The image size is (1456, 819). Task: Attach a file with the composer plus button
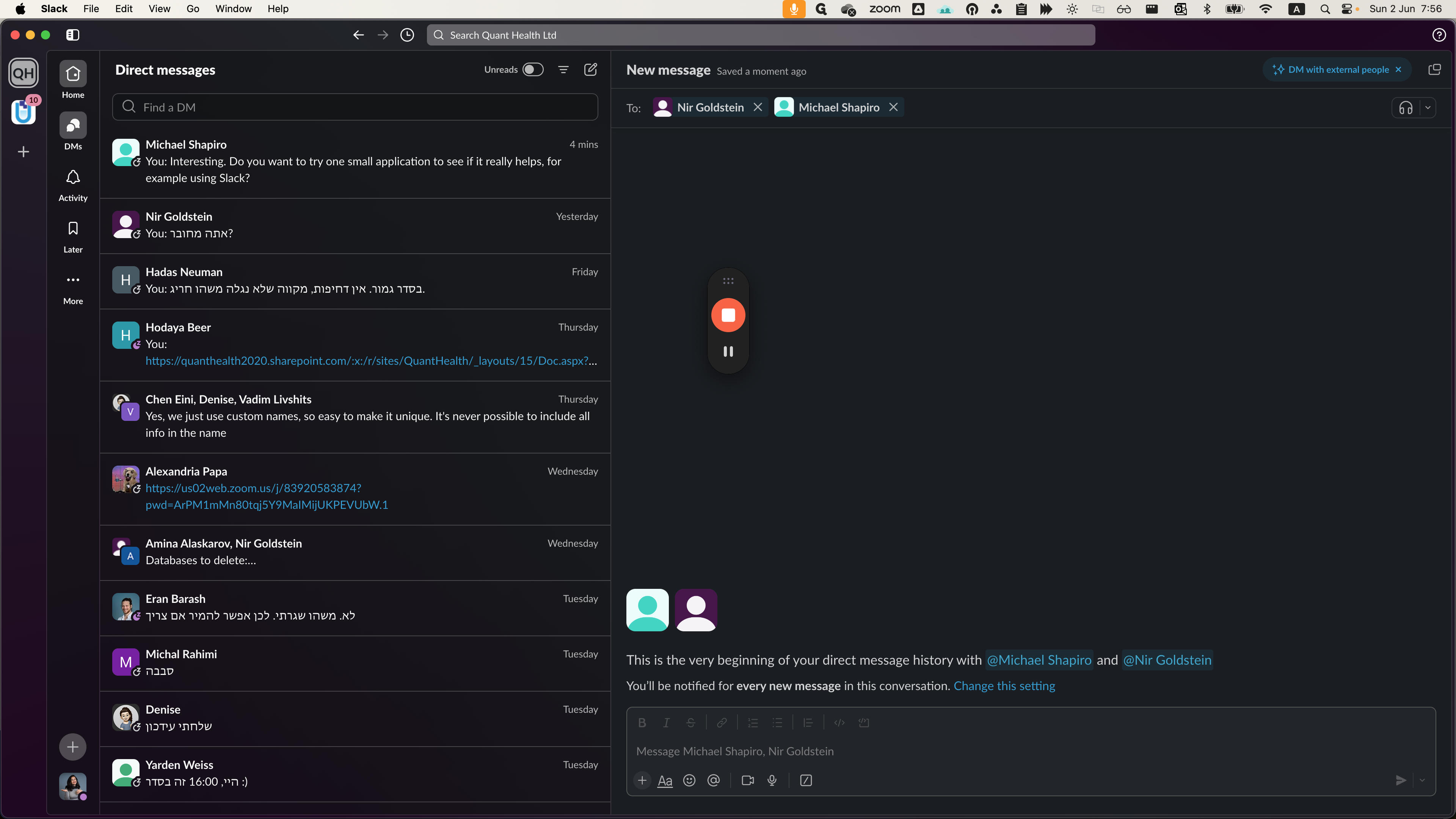(642, 781)
